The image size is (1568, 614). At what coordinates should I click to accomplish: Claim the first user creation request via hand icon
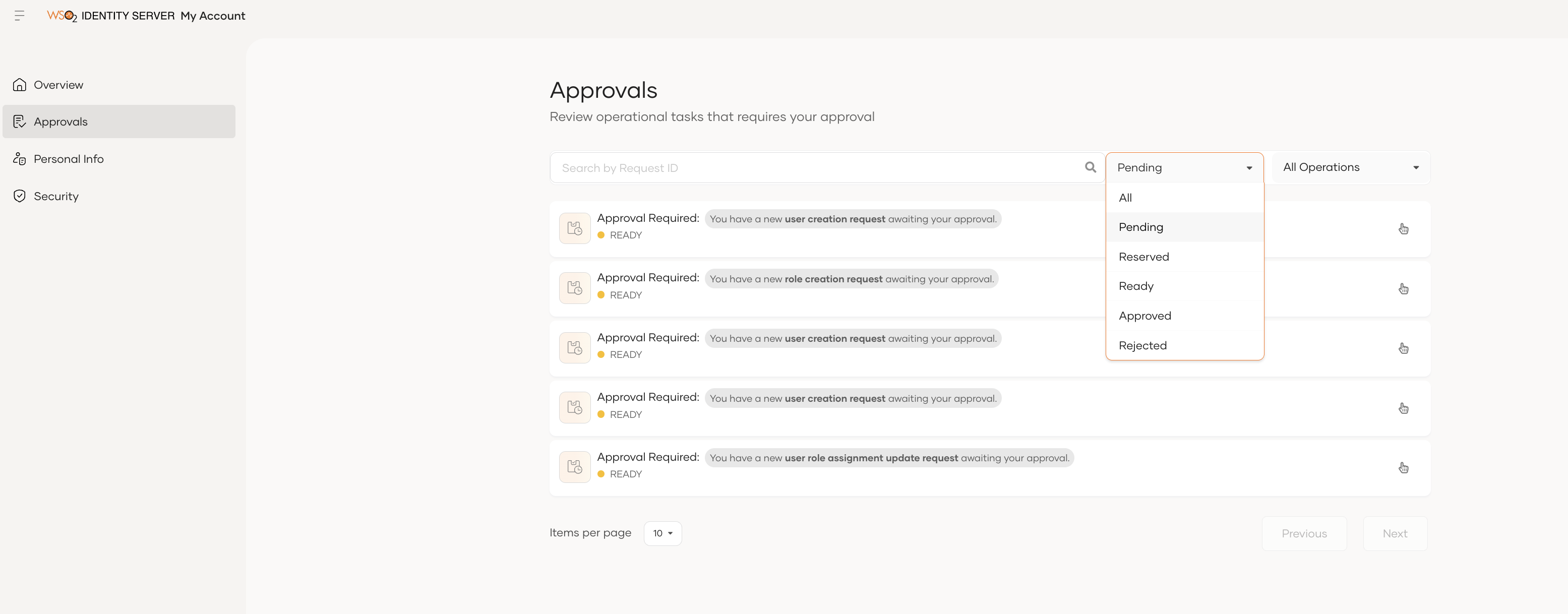coord(1403,229)
